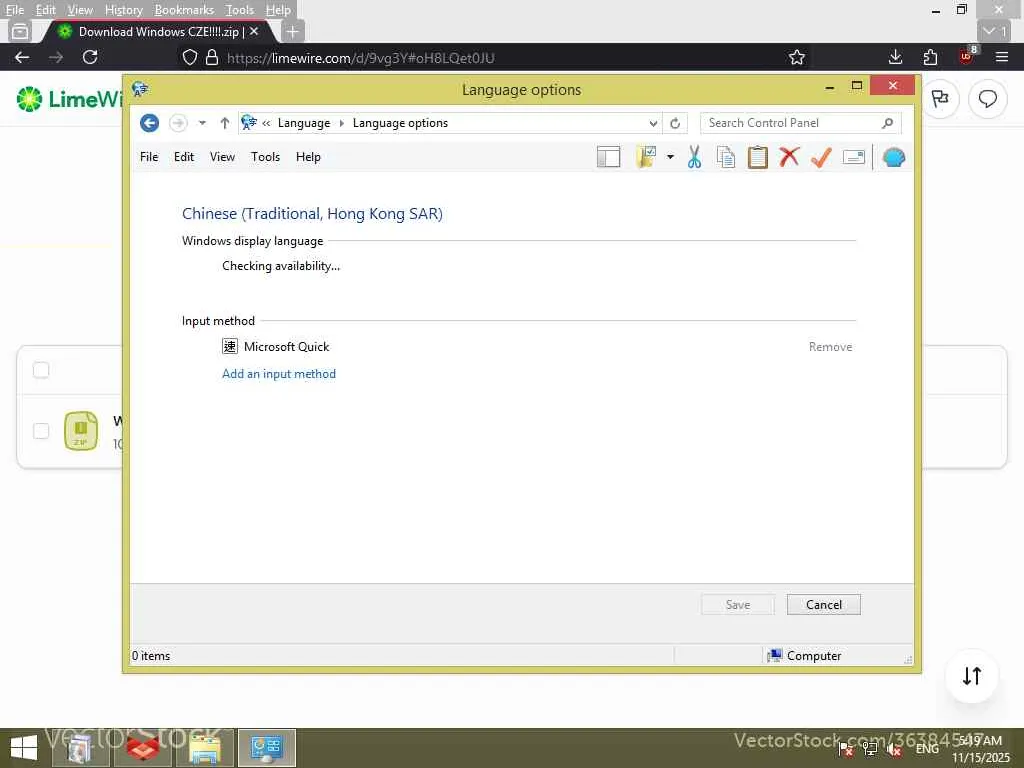Click the LimeWire sort arrows button
The image size is (1024, 768).
click(x=972, y=676)
